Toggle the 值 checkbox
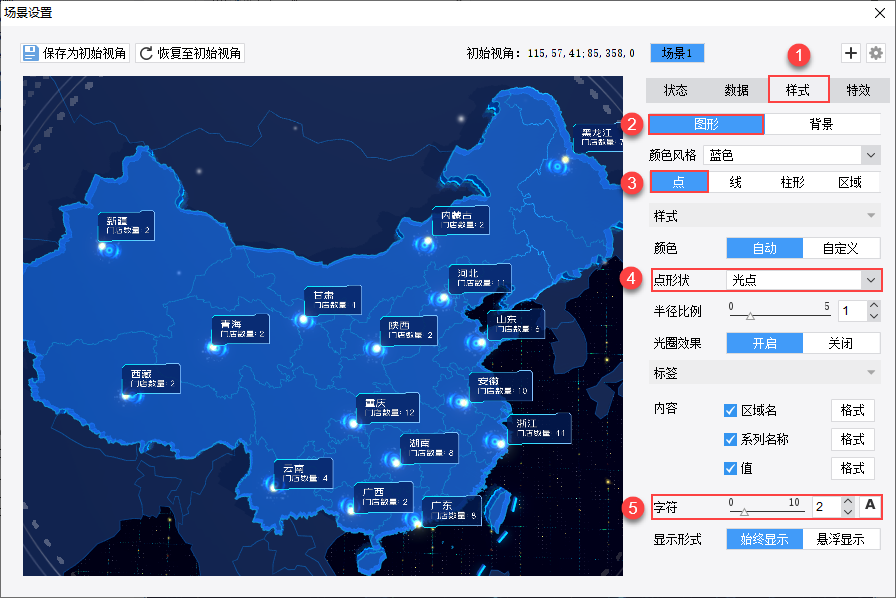Image resolution: width=896 pixels, height=598 pixels. 730,468
